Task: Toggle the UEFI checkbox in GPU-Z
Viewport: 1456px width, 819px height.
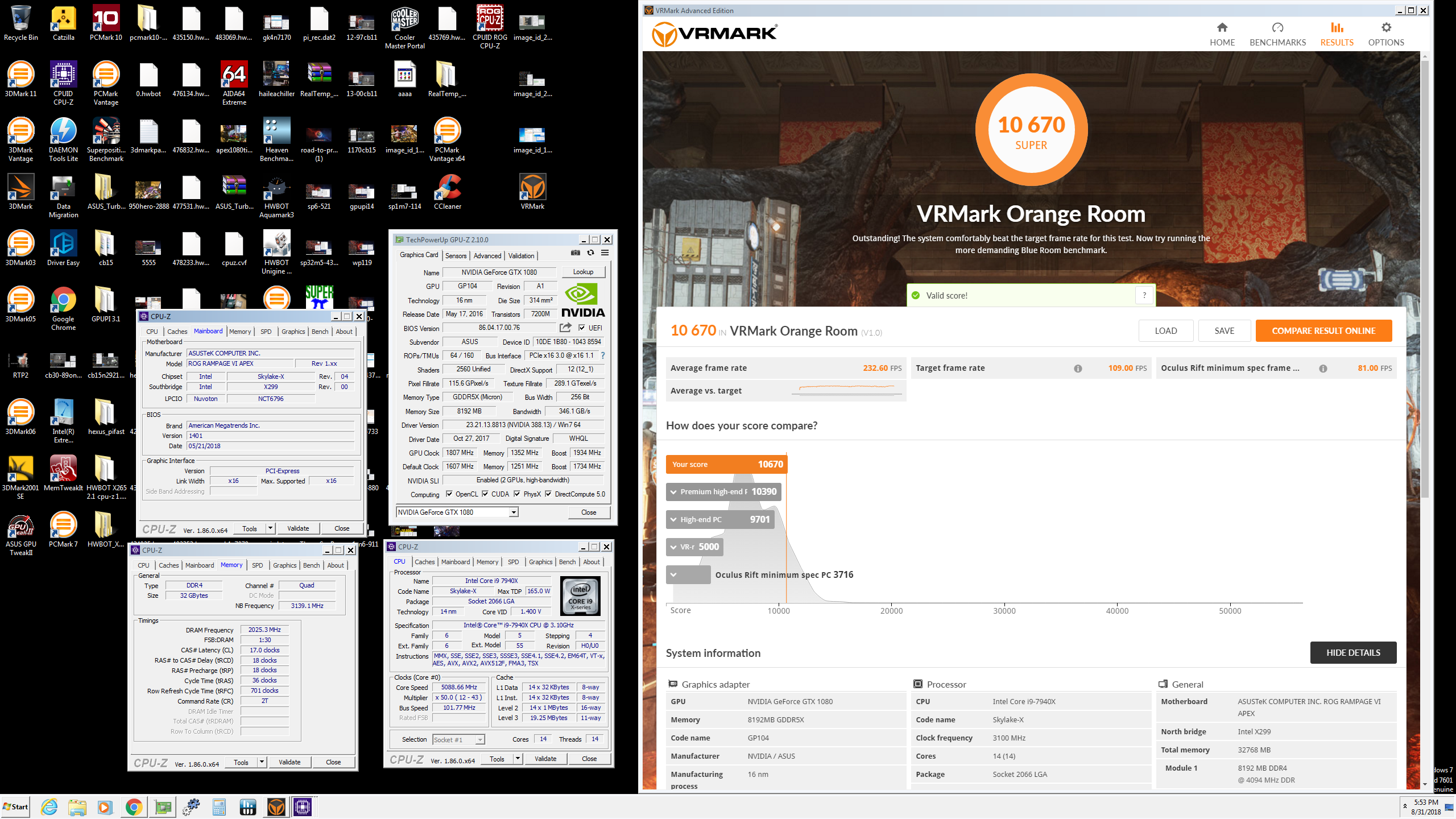Action: tap(582, 328)
